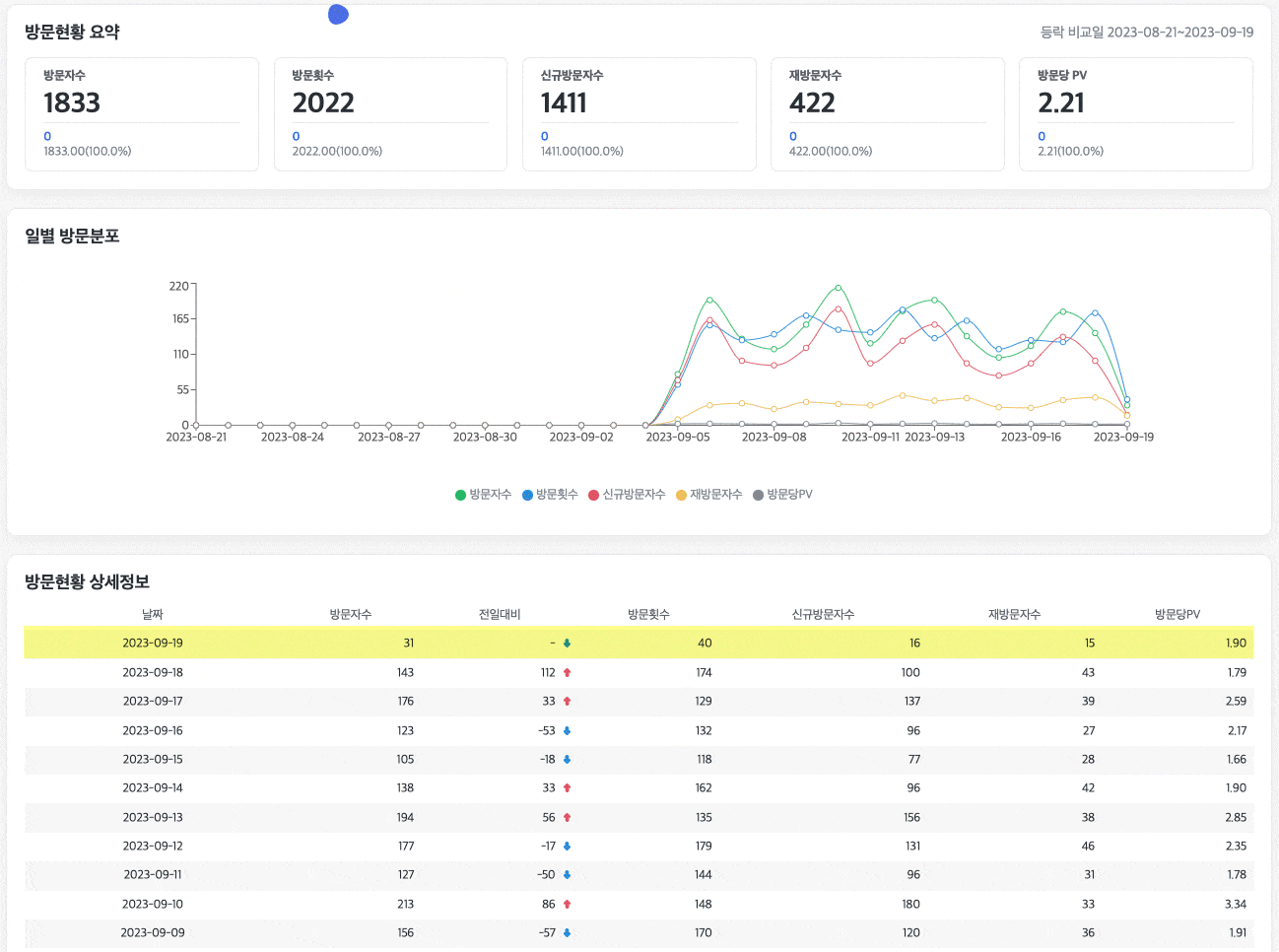Image resolution: width=1279 pixels, height=952 pixels.
Task: Click the blue down arrow next to -17 on 2023-09-12
Action: coord(565,846)
